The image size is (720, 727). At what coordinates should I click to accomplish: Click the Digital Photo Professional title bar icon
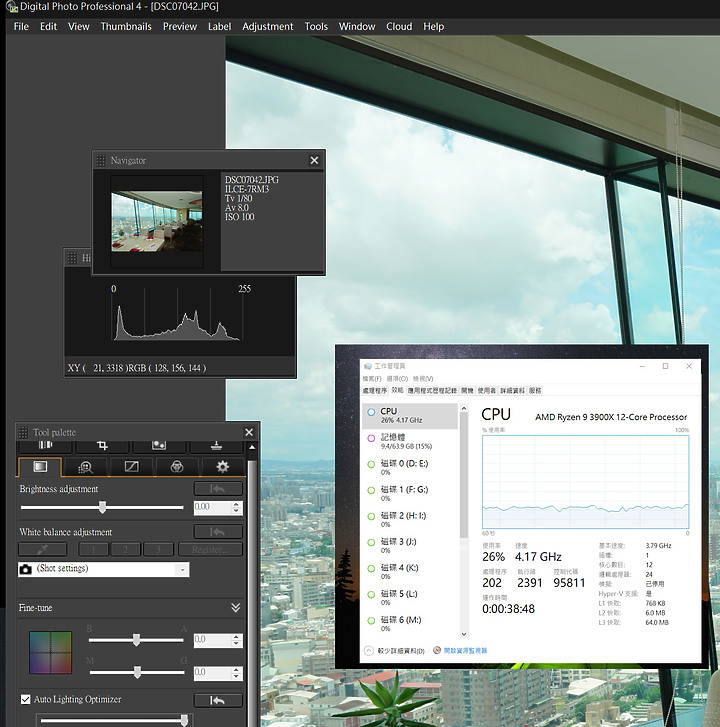(x=12, y=7)
